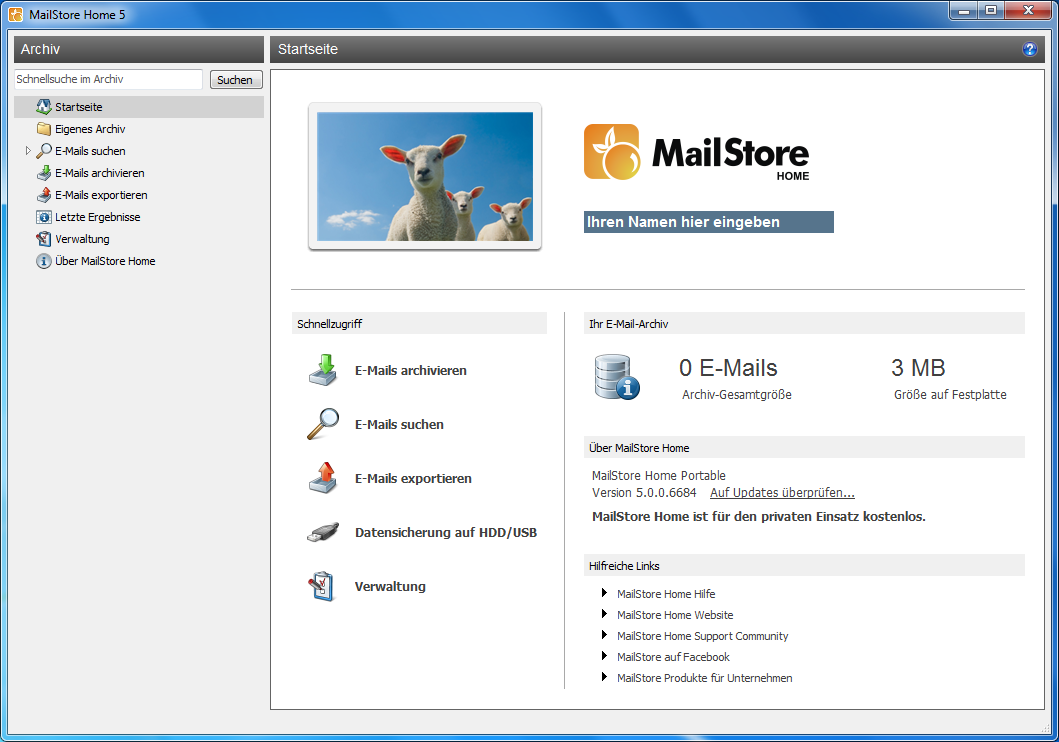The width and height of the screenshot is (1059, 742).
Task: Click E-Mails exportieren quick access link
Action: click(x=413, y=478)
